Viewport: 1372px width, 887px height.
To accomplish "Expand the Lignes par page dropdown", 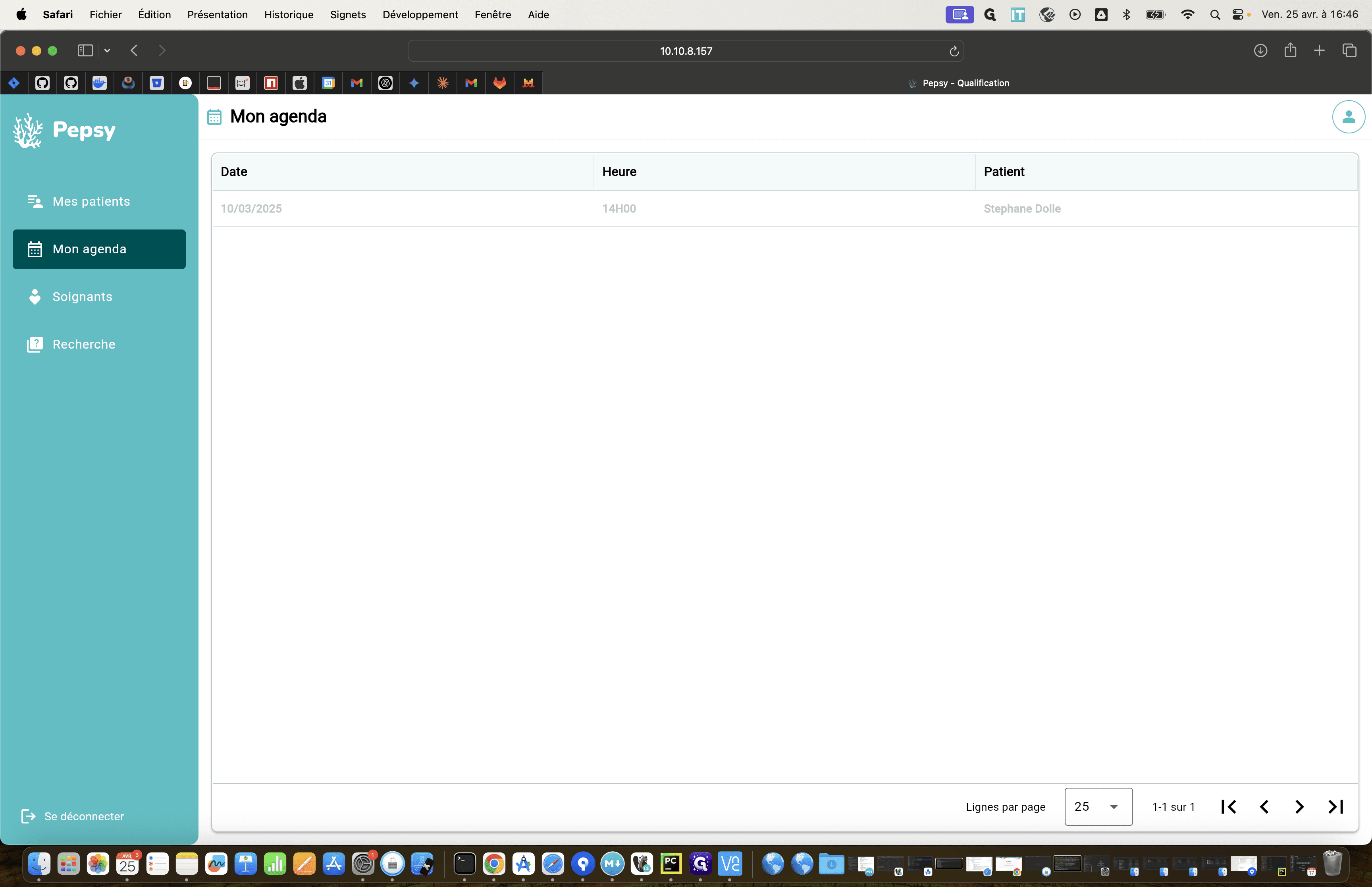I will click(1098, 806).
